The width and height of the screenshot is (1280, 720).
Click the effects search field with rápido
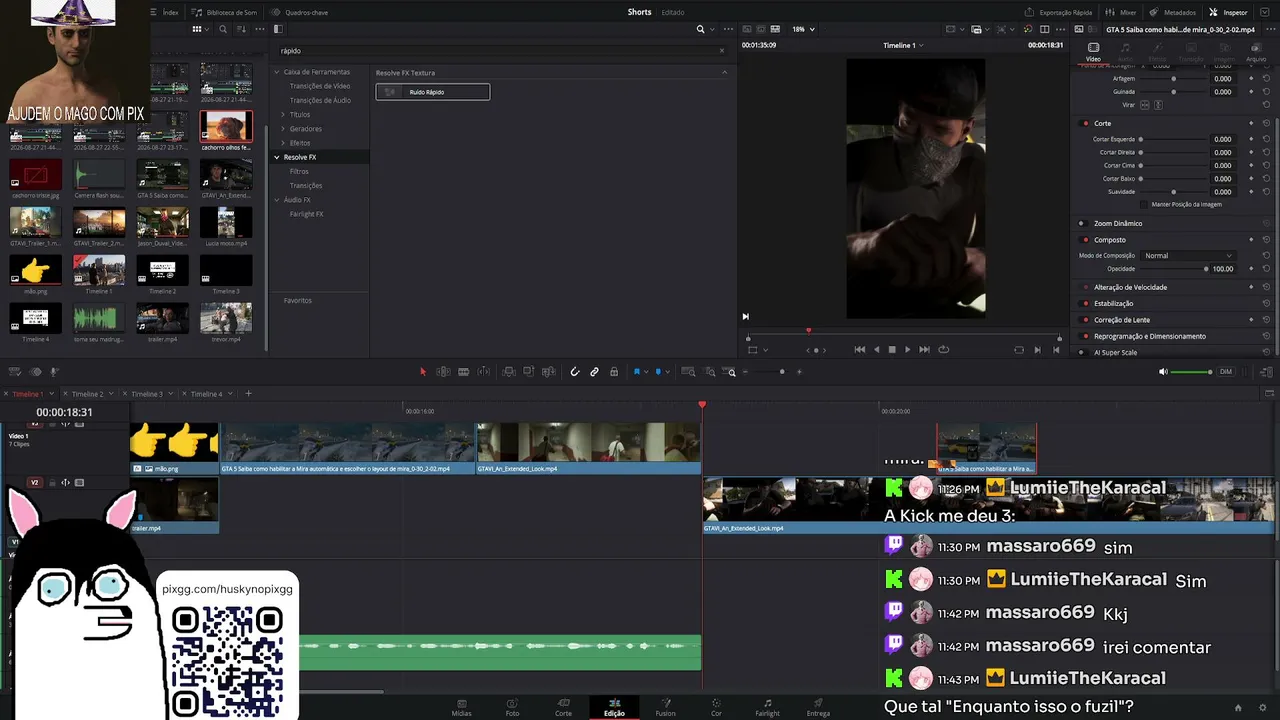coord(495,51)
